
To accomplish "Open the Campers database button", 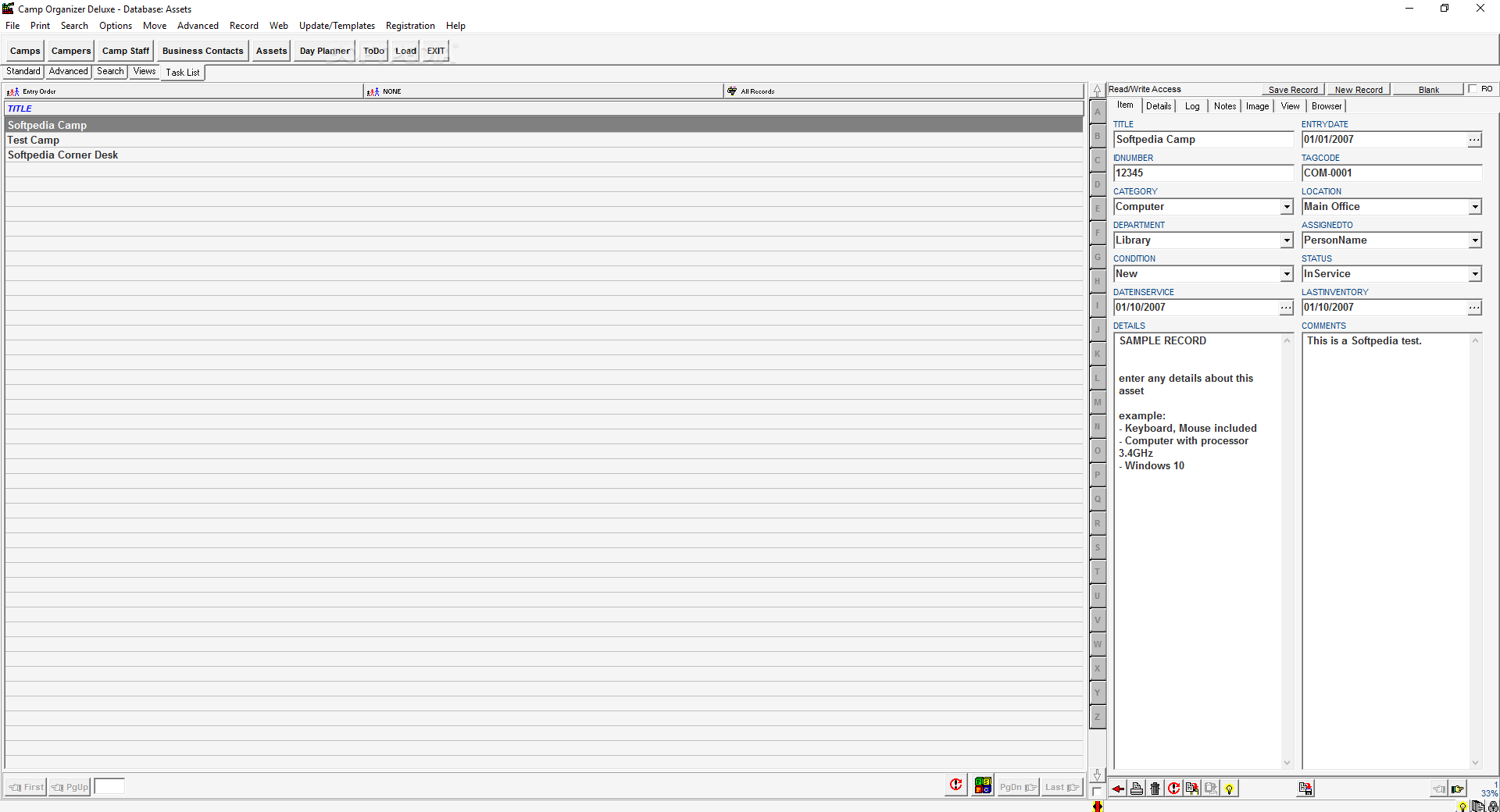I will [71, 51].
